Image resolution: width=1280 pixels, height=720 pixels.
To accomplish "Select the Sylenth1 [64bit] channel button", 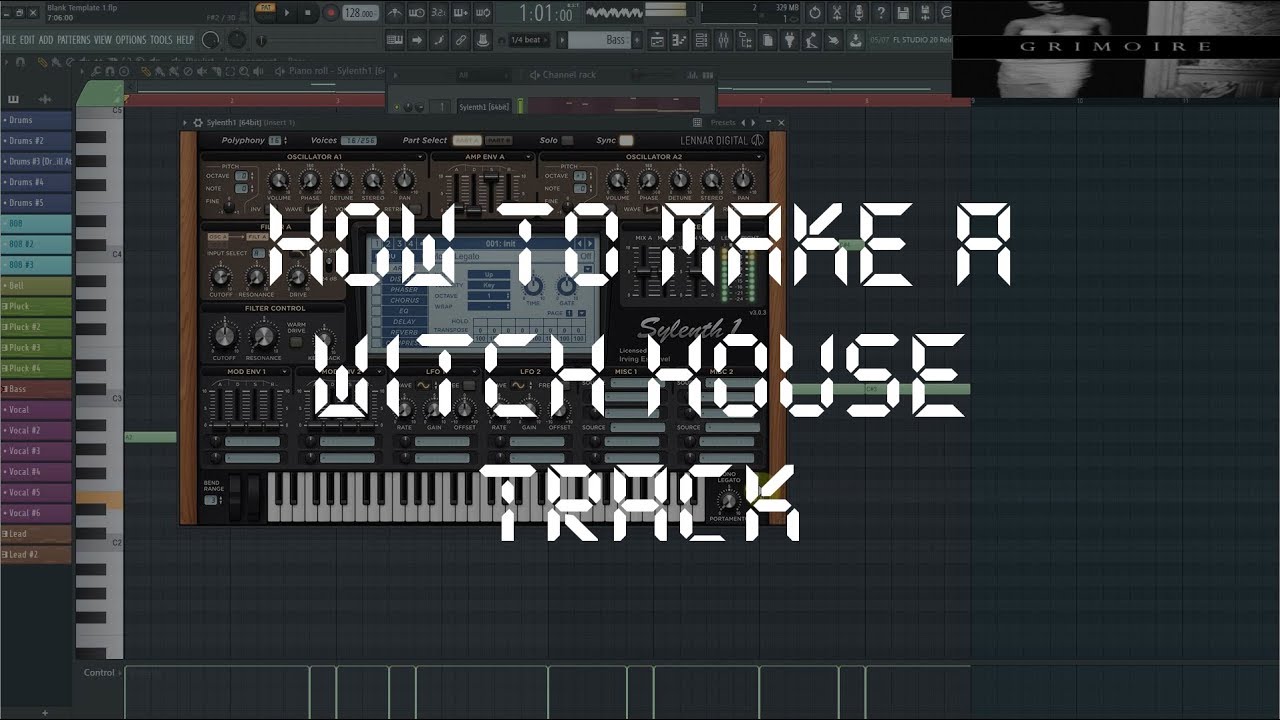I will 484,107.
